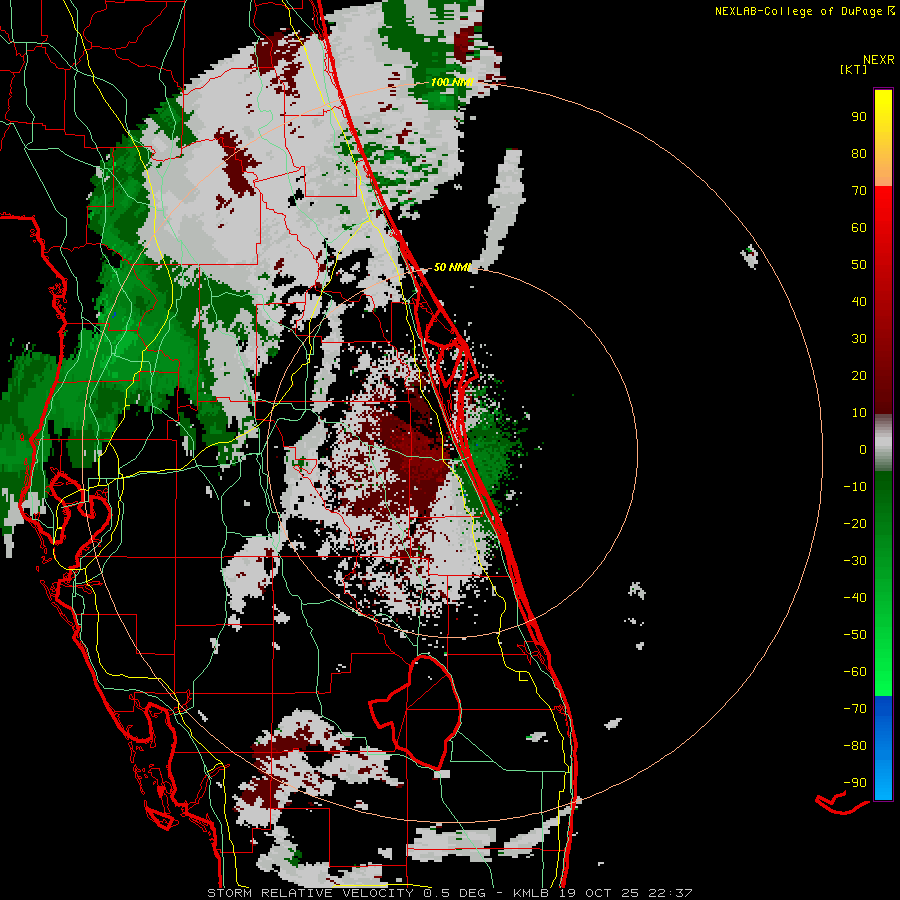
Task: Click the 100 NMI range ring label
Action: pyautogui.click(x=452, y=82)
